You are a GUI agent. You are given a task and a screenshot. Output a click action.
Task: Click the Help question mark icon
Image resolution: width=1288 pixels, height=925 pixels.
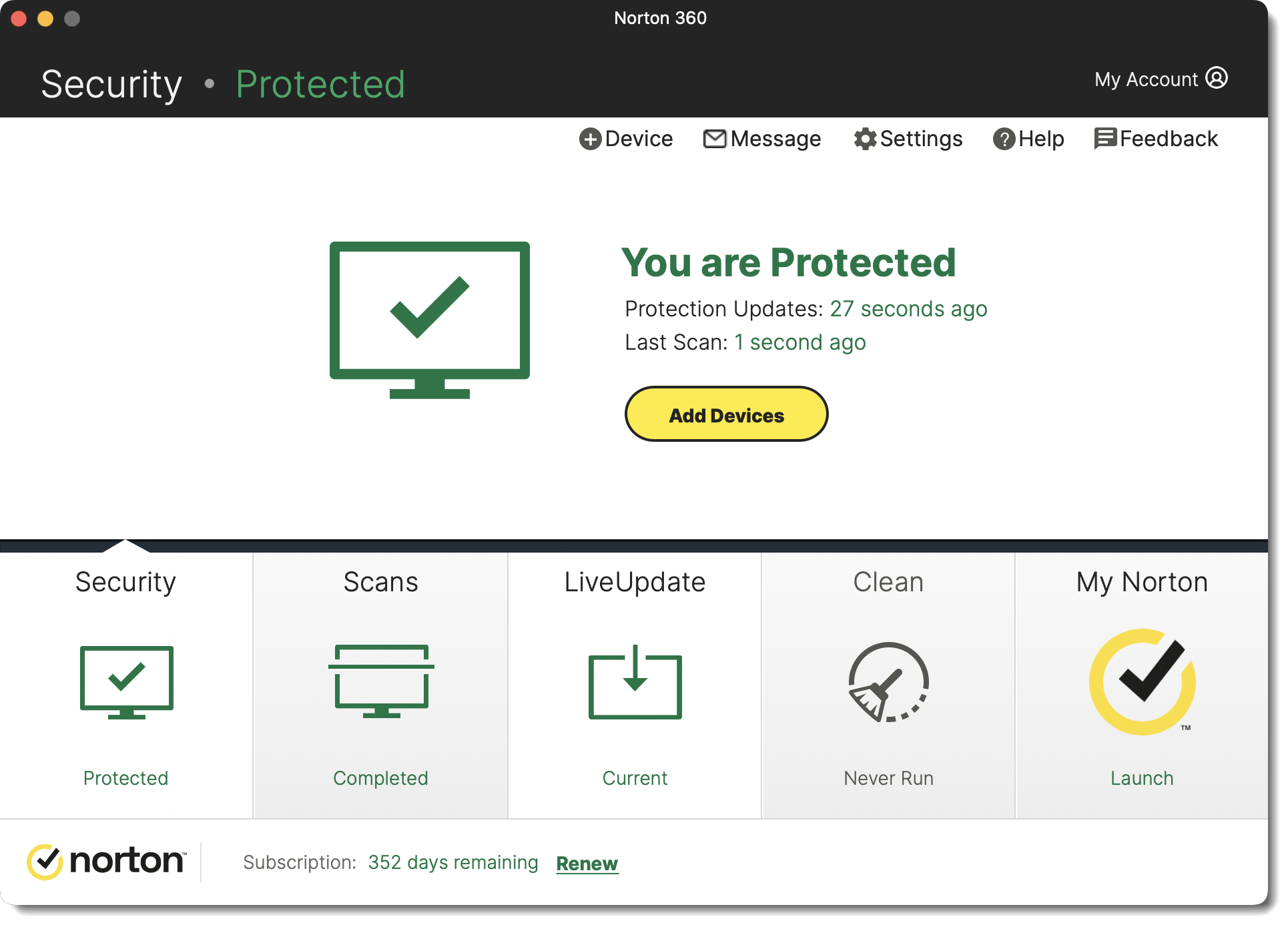[x=1004, y=139]
